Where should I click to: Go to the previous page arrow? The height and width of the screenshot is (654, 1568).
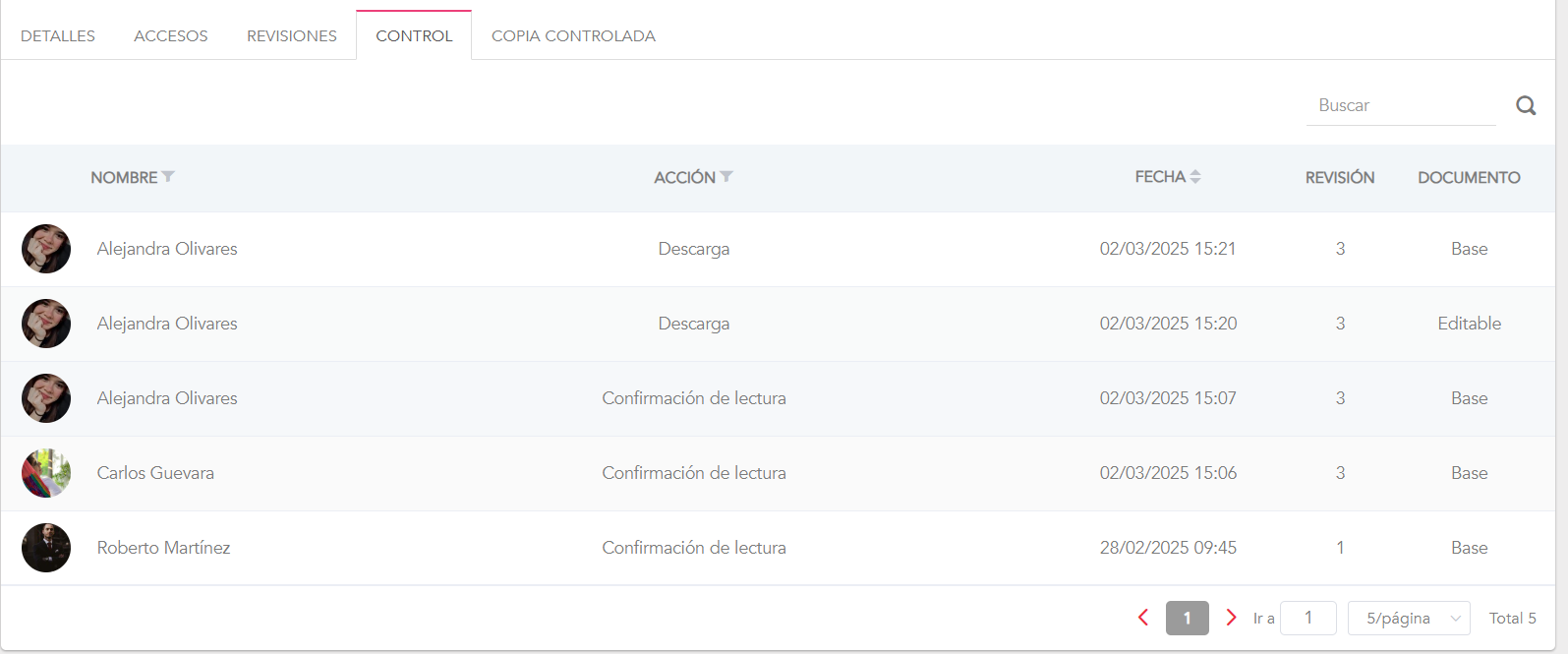[x=1143, y=618]
